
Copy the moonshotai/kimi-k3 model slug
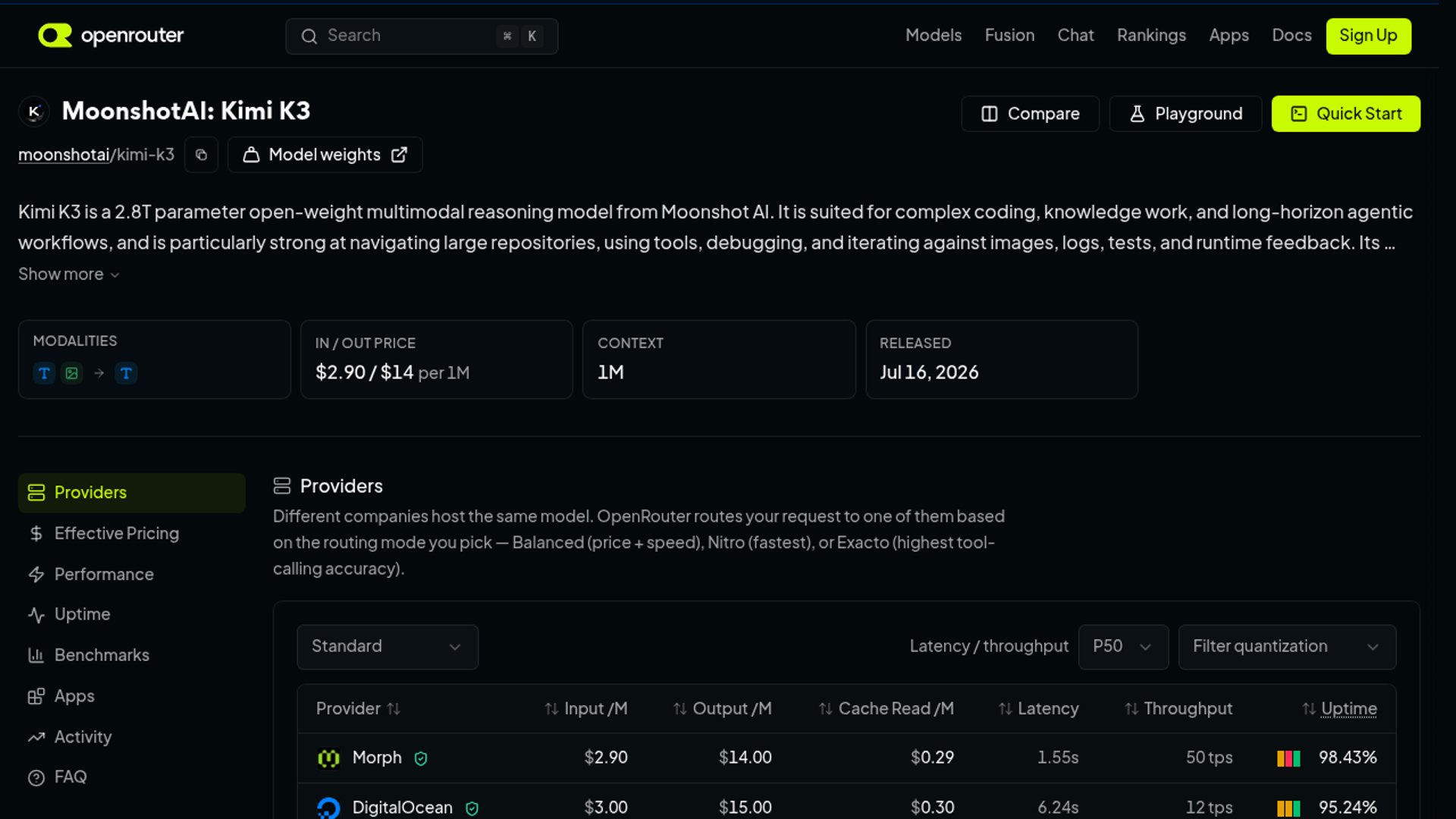tap(201, 155)
